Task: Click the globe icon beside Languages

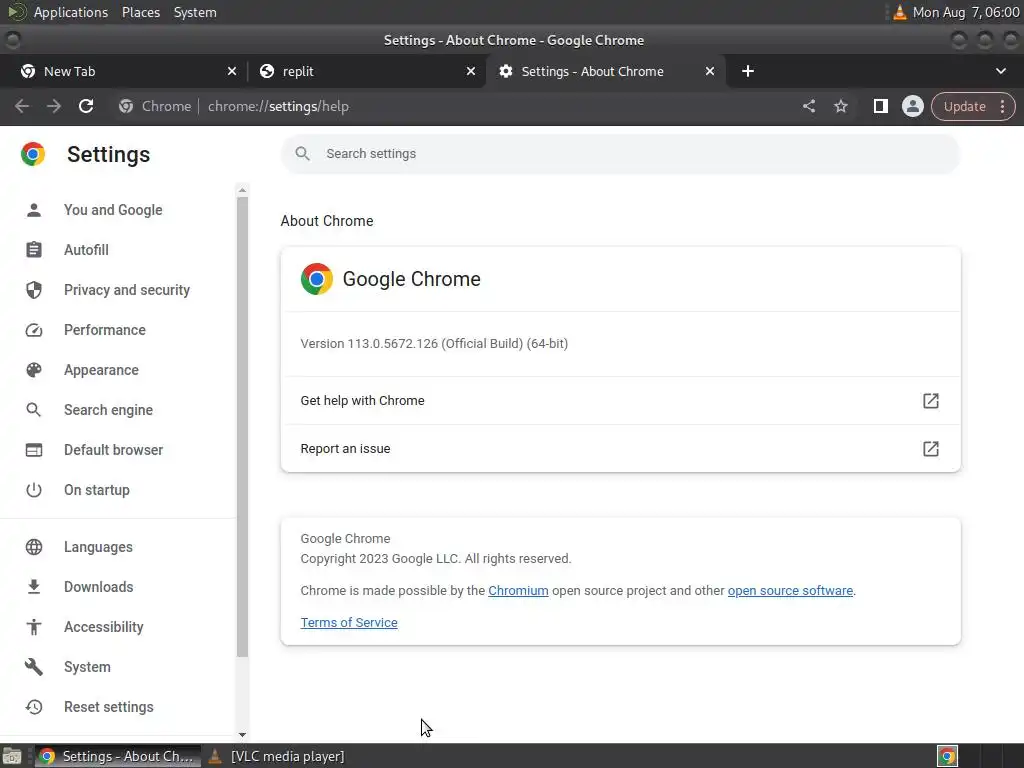Action: [34, 547]
